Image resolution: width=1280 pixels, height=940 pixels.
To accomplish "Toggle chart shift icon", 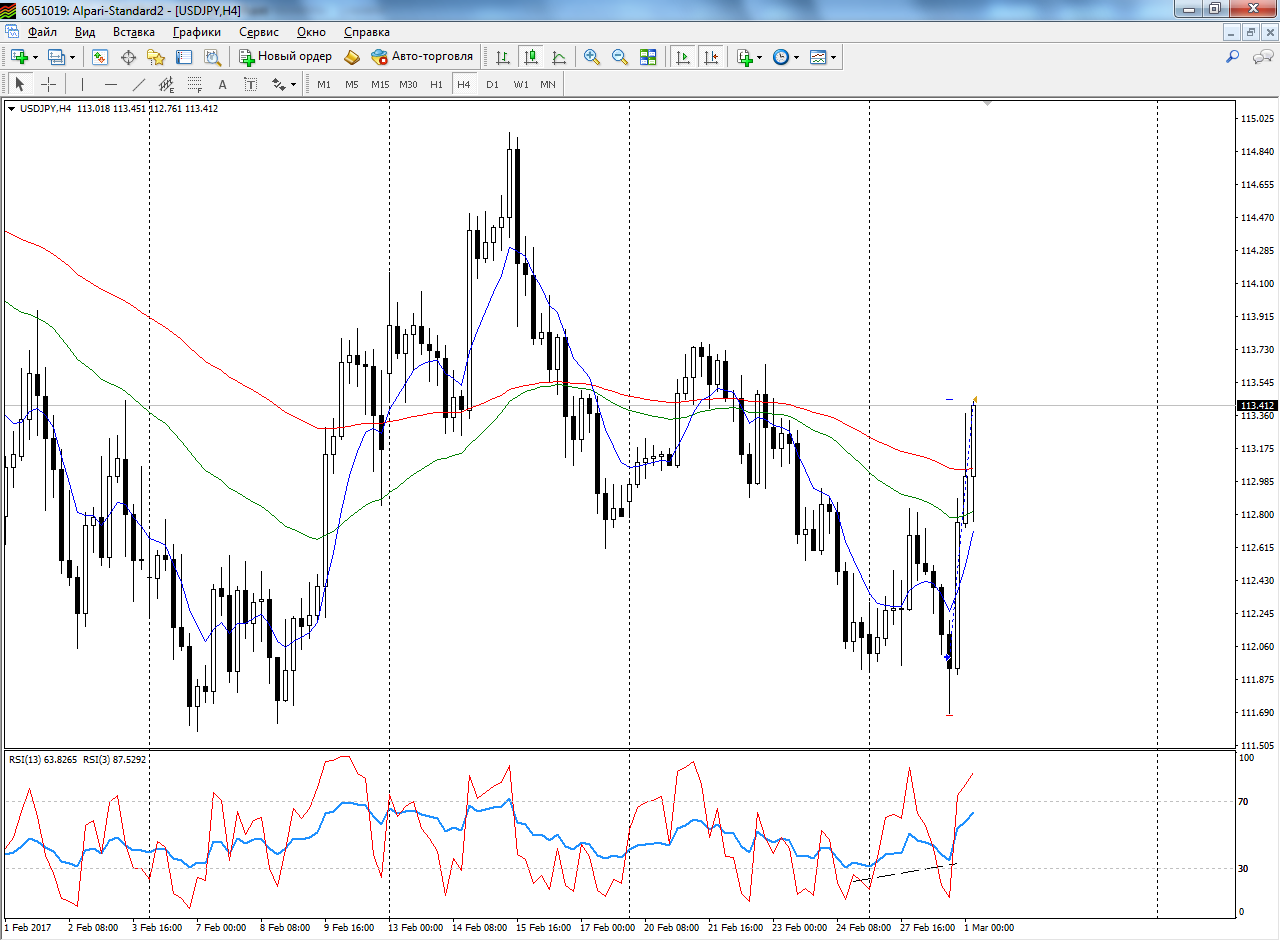I will point(711,57).
